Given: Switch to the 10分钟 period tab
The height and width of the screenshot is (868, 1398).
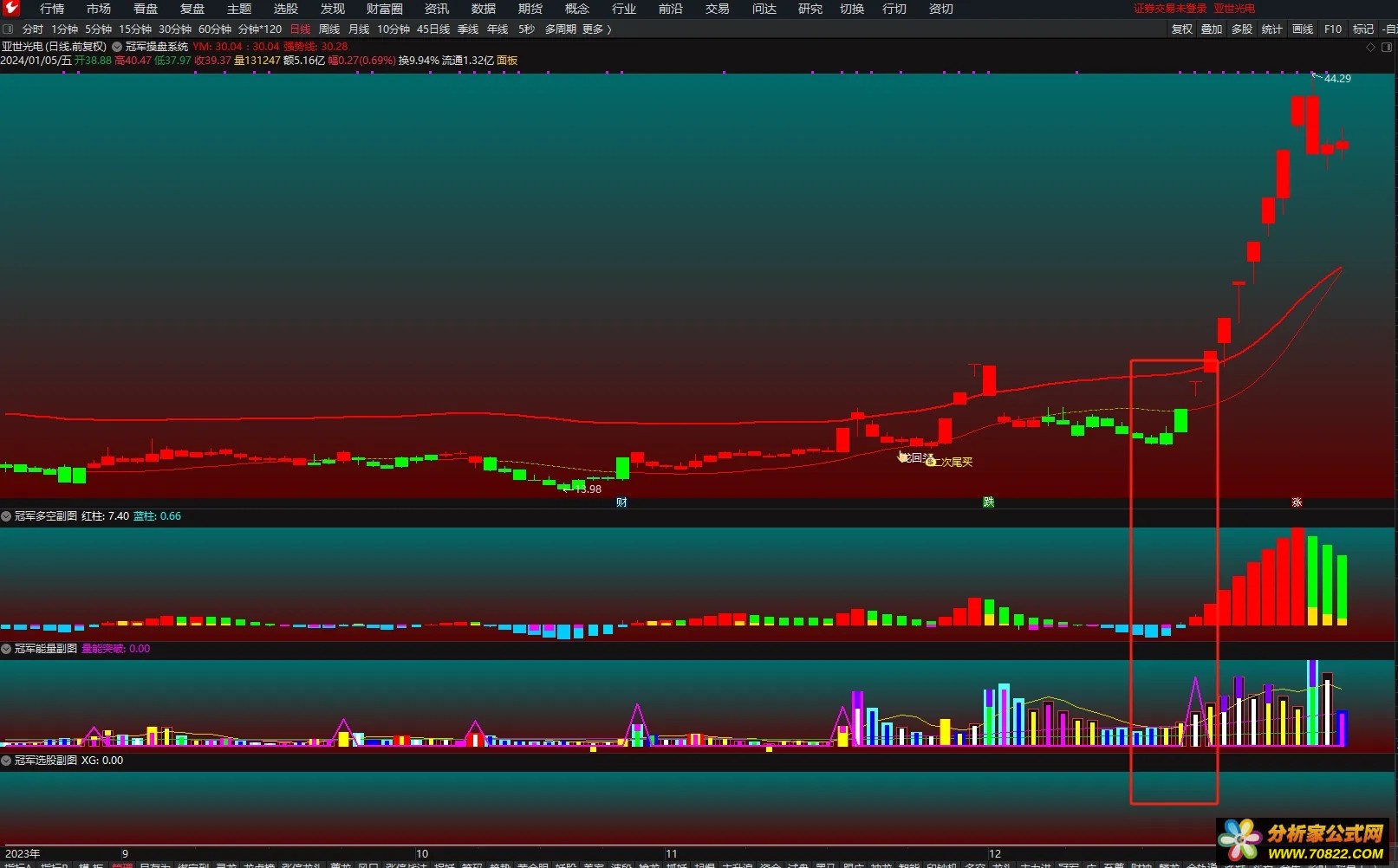Looking at the screenshot, I should coord(393,29).
